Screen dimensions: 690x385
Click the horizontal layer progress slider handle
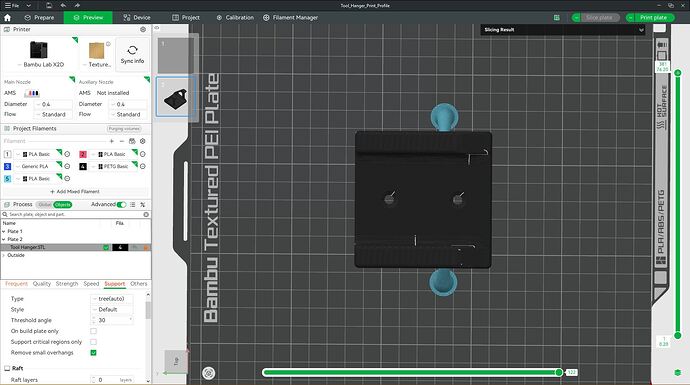coord(559,372)
